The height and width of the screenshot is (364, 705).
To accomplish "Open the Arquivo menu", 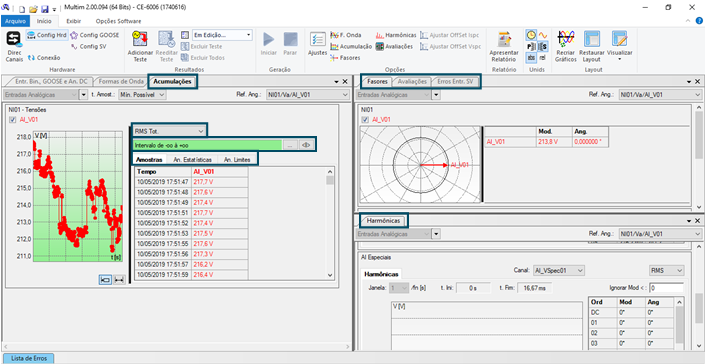I will click(15, 21).
